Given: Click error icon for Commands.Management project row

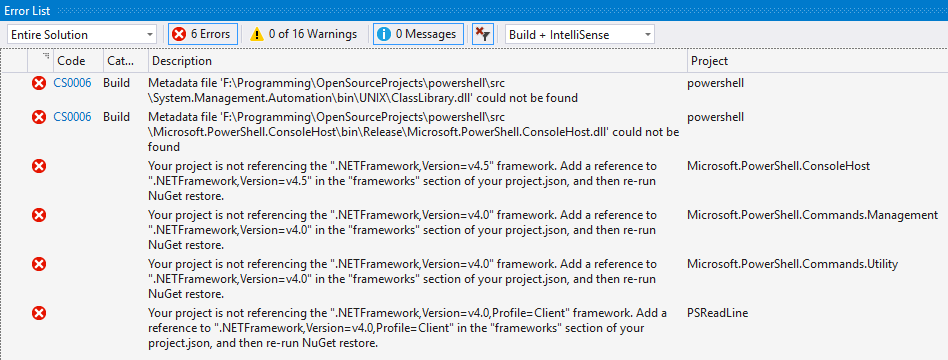Looking at the screenshot, I should (39, 215).
